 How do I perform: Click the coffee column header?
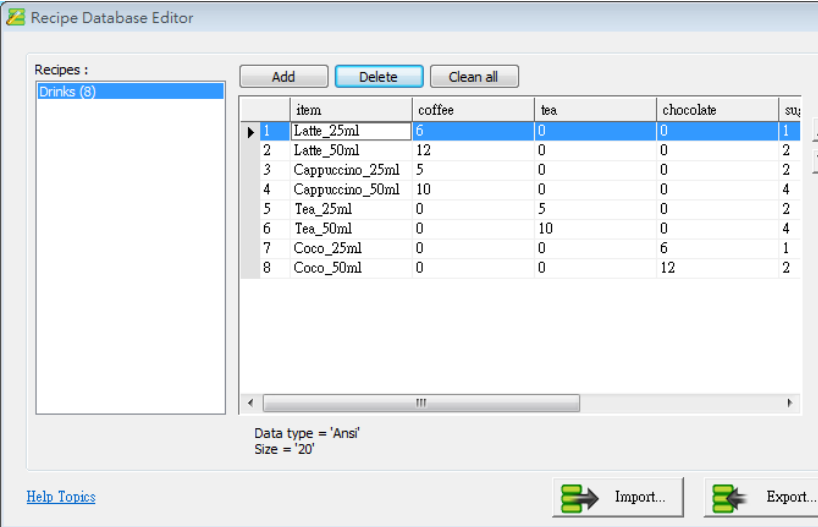coord(473,110)
